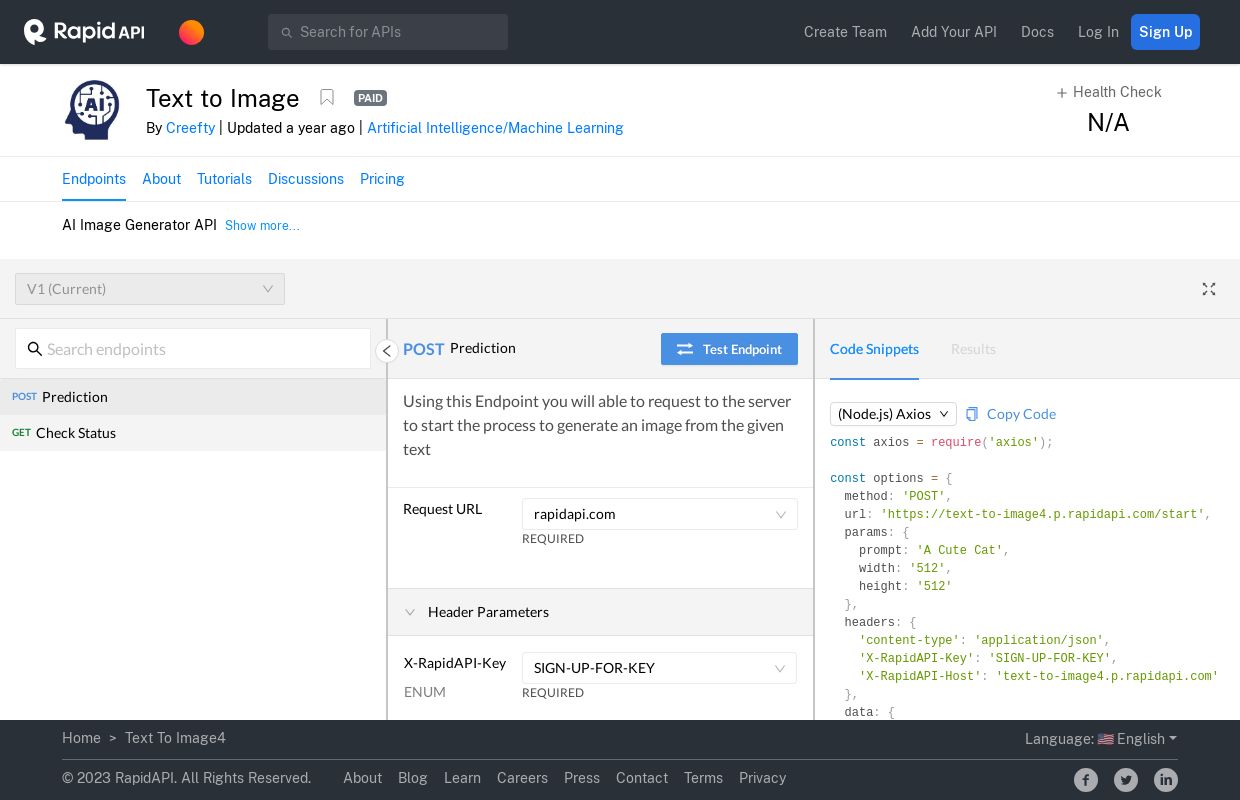
Task: Switch to the Endpoints tab
Action: click(94, 179)
